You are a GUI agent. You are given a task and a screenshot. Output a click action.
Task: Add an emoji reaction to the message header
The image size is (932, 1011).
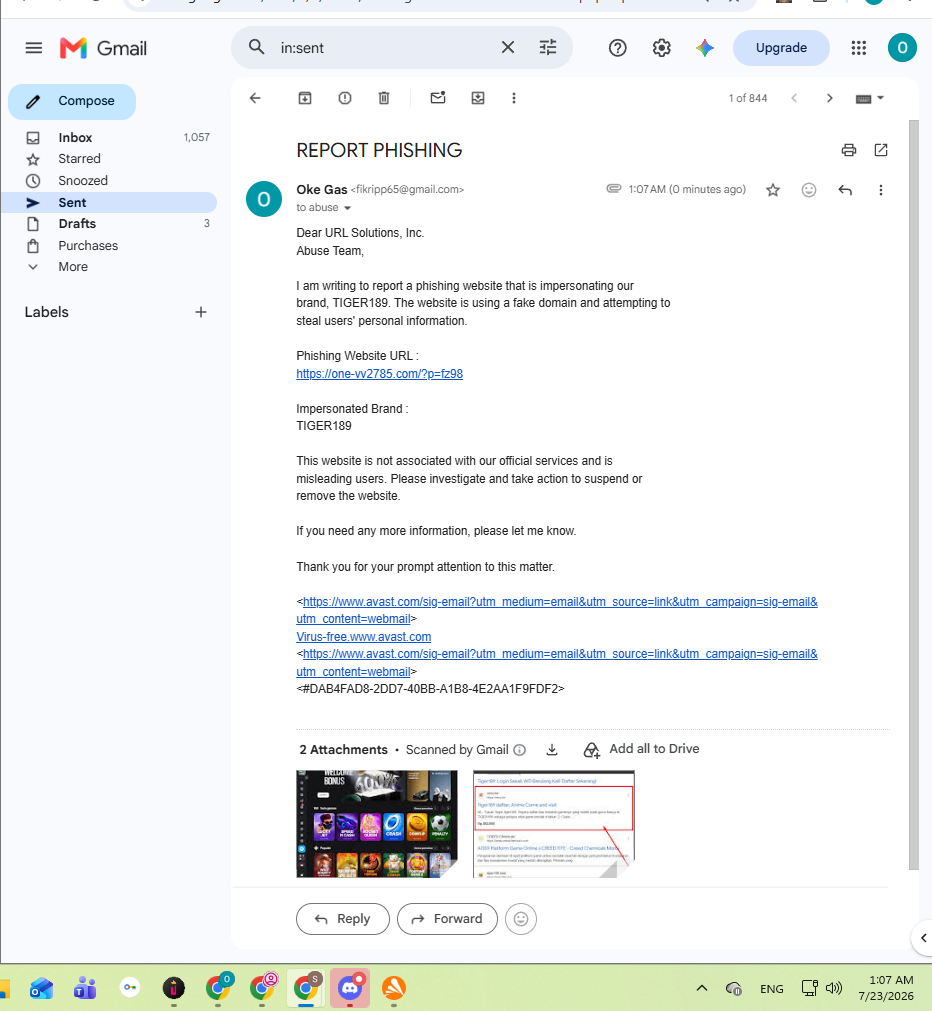click(x=809, y=190)
